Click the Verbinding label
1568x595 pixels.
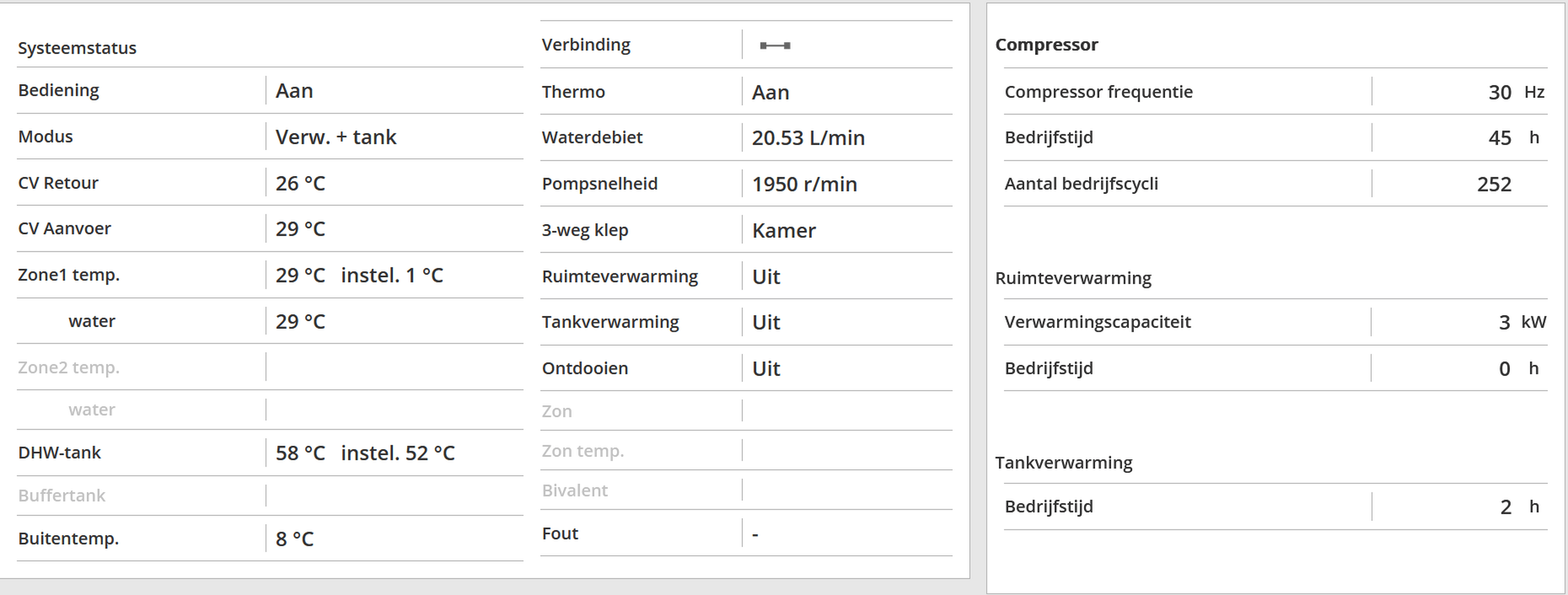[x=586, y=44]
